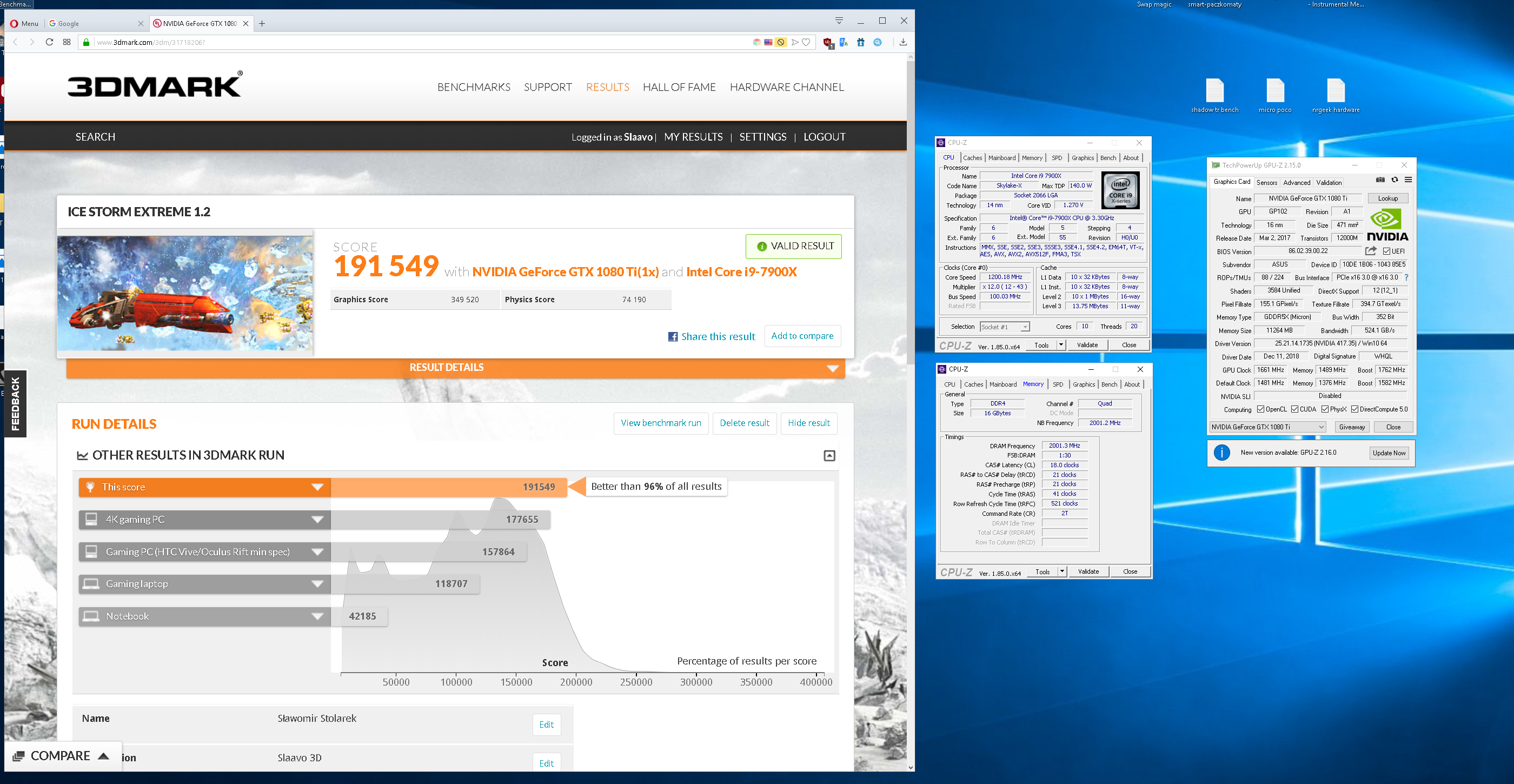Collapse the Other Results chart panel icon
The width and height of the screenshot is (1514, 784).
coord(829,455)
